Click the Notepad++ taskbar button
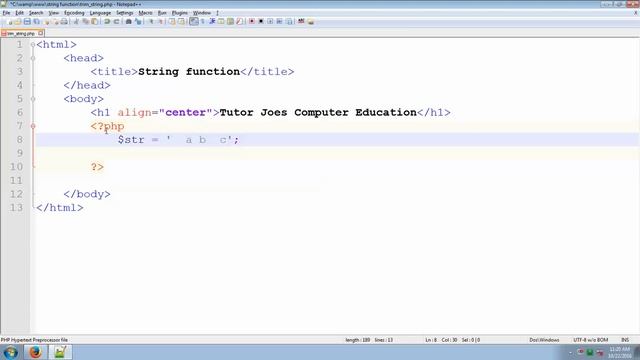 [60, 352]
